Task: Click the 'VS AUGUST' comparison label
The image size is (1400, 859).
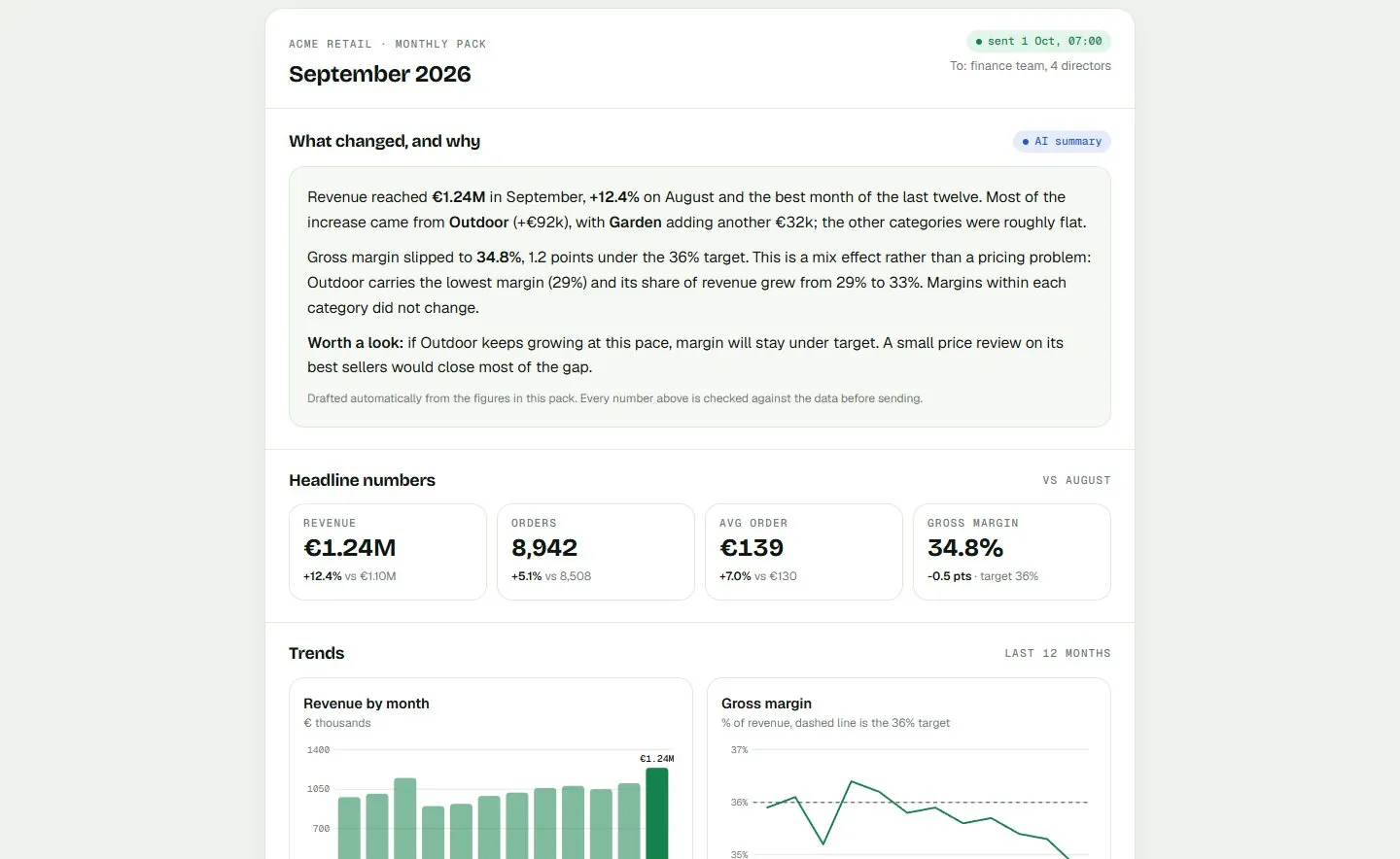Action: (1076, 480)
